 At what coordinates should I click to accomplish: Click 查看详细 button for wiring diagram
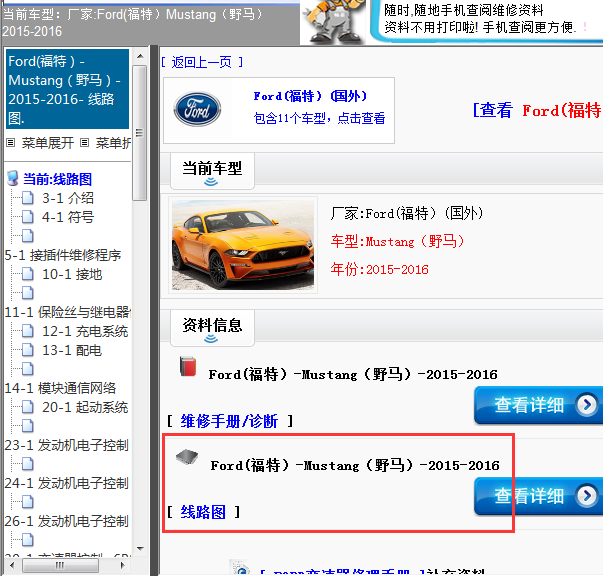coord(538,496)
